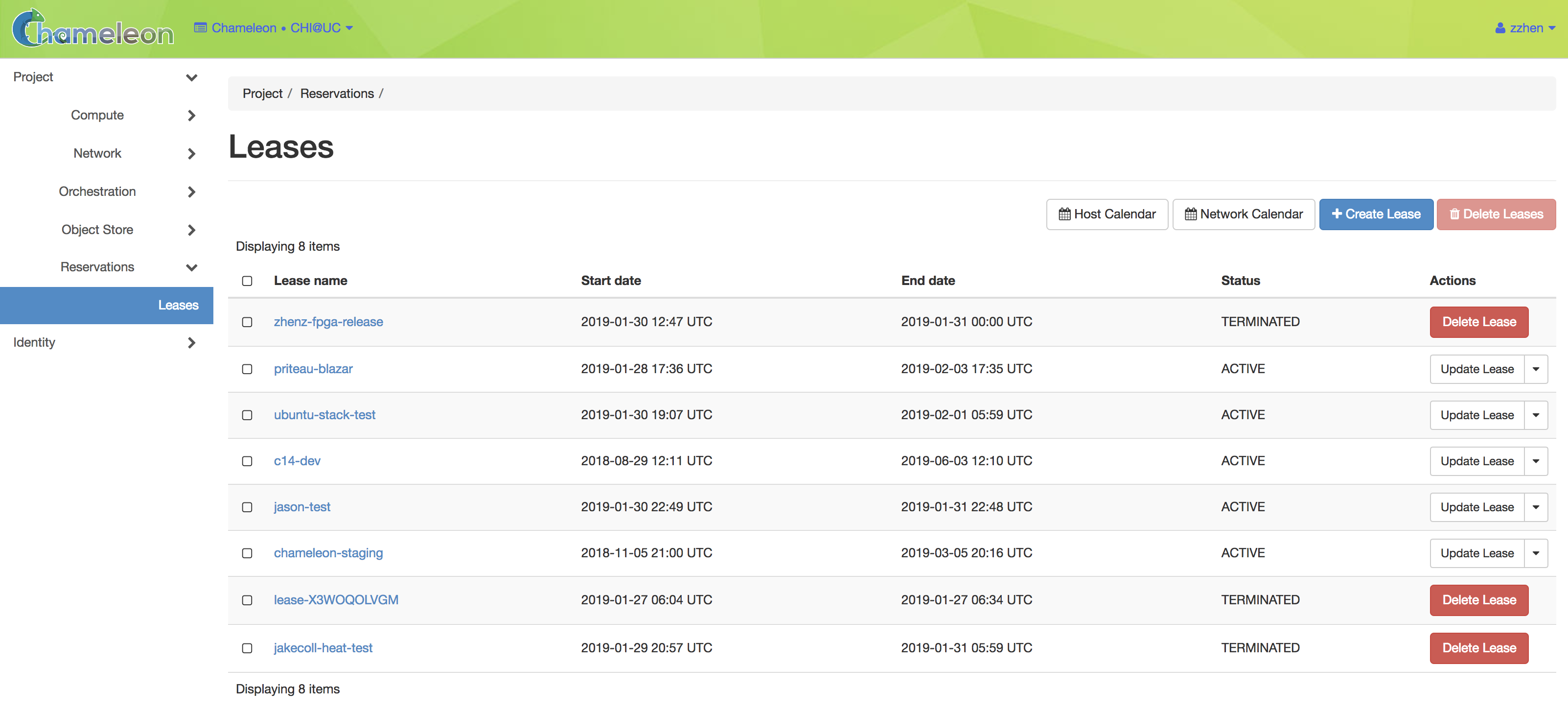Check the ubuntu-stack-test row checkbox
Screen dimensions: 1568x713
click(247, 415)
